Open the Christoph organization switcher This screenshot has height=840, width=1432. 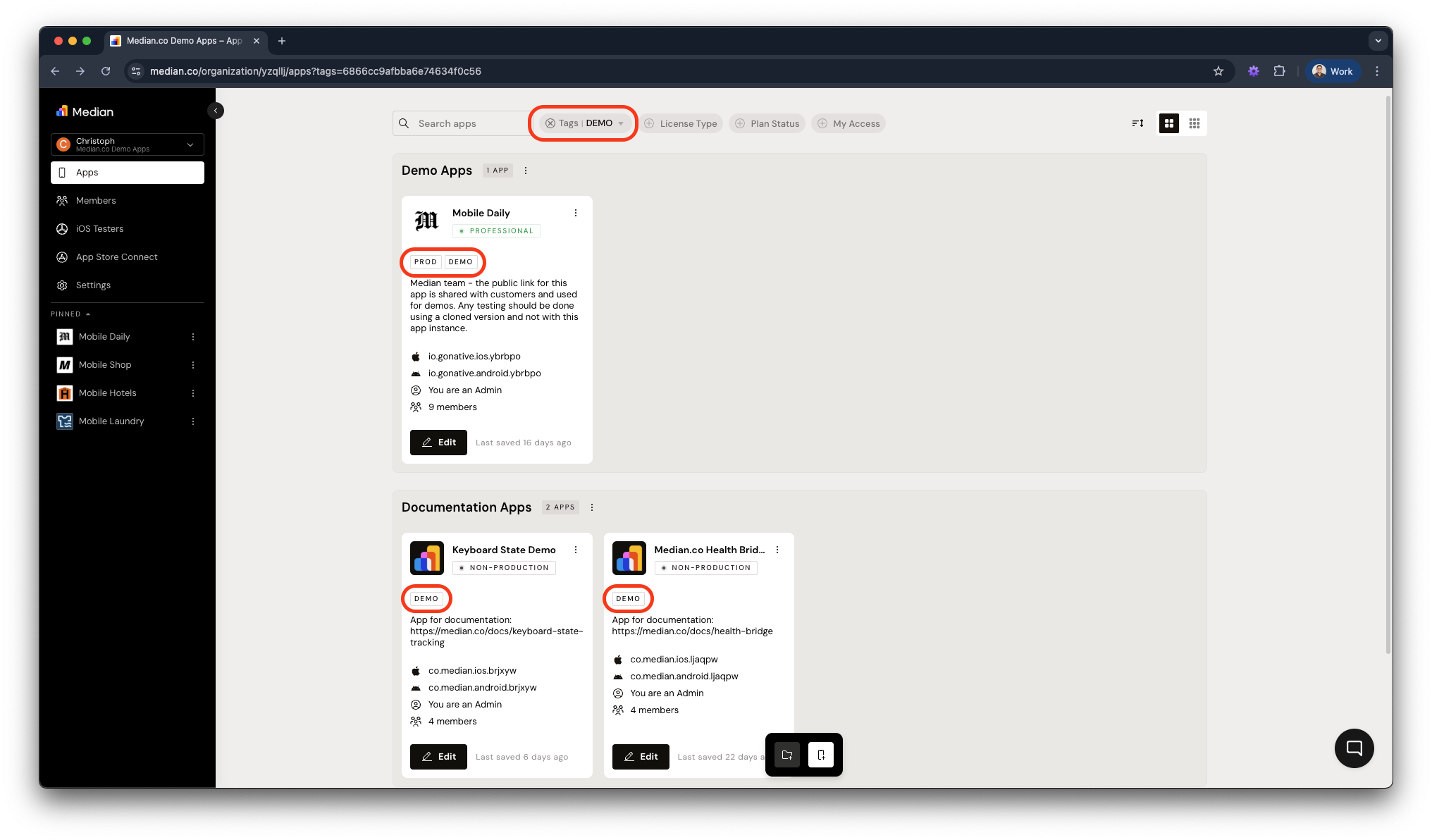[x=128, y=144]
